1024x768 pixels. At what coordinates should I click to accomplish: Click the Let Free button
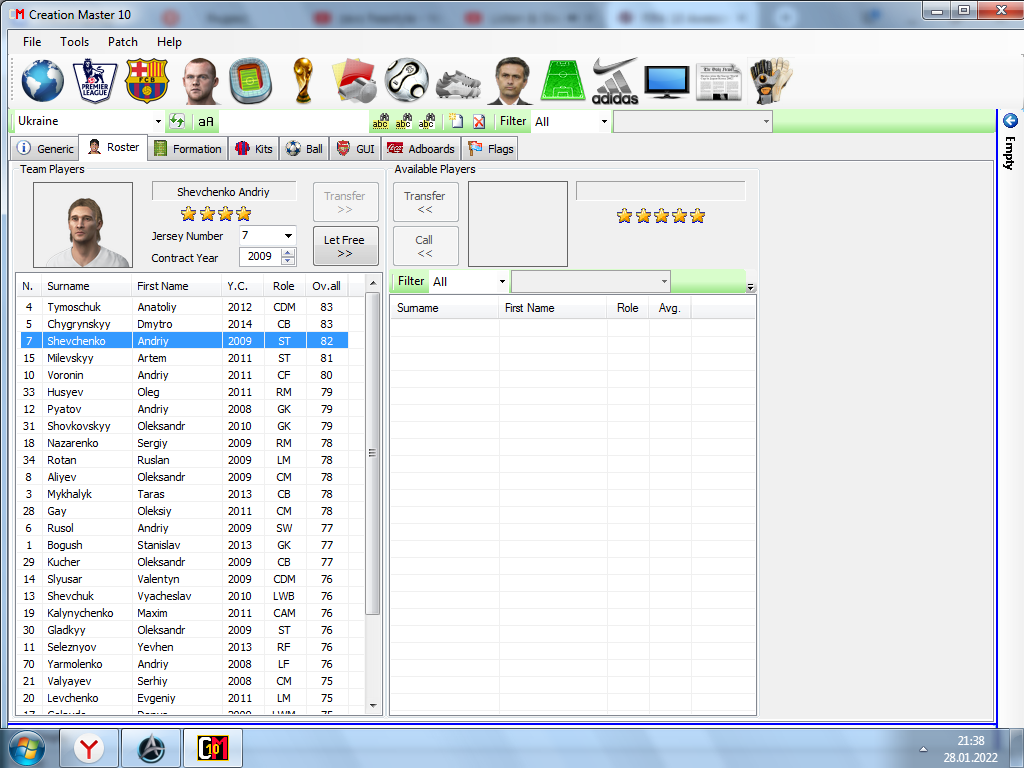coord(345,245)
